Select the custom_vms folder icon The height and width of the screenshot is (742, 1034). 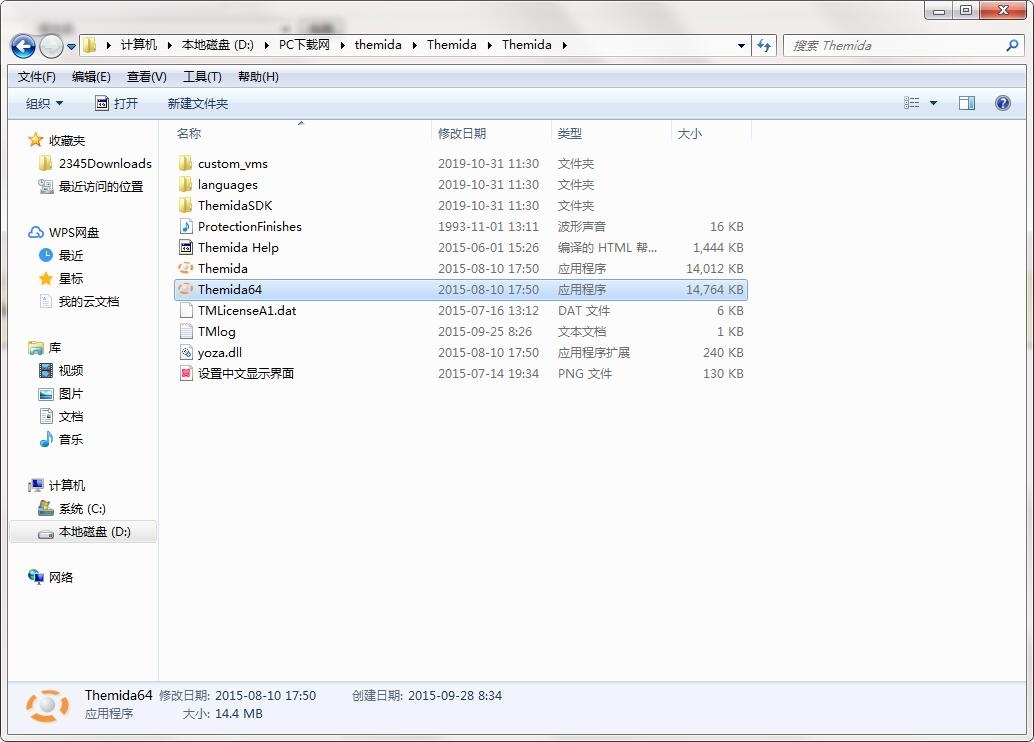click(x=186, y=163)
